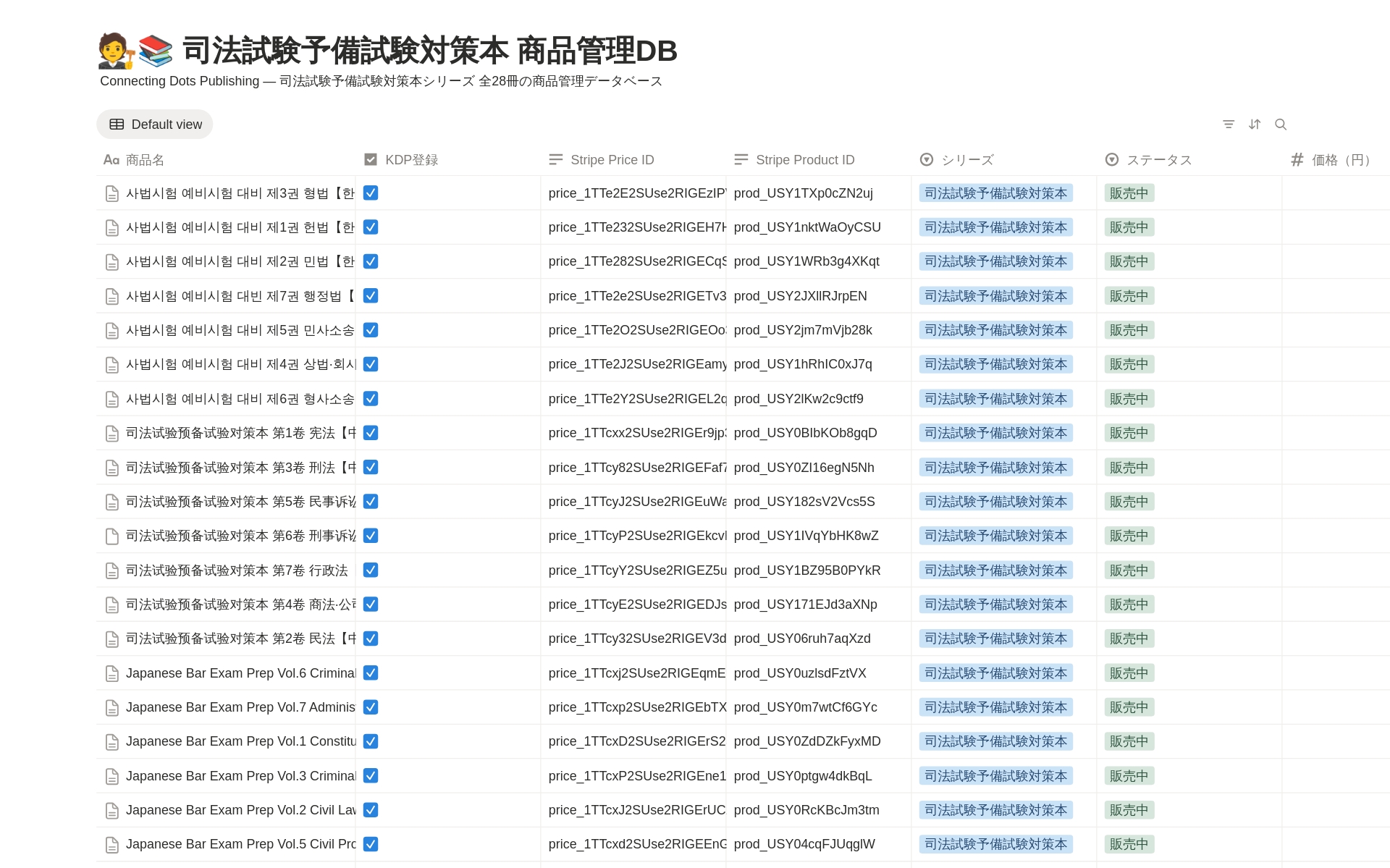Open page icon of 第2卷 民法 row

pyautogui.click(x=112, y=639)
